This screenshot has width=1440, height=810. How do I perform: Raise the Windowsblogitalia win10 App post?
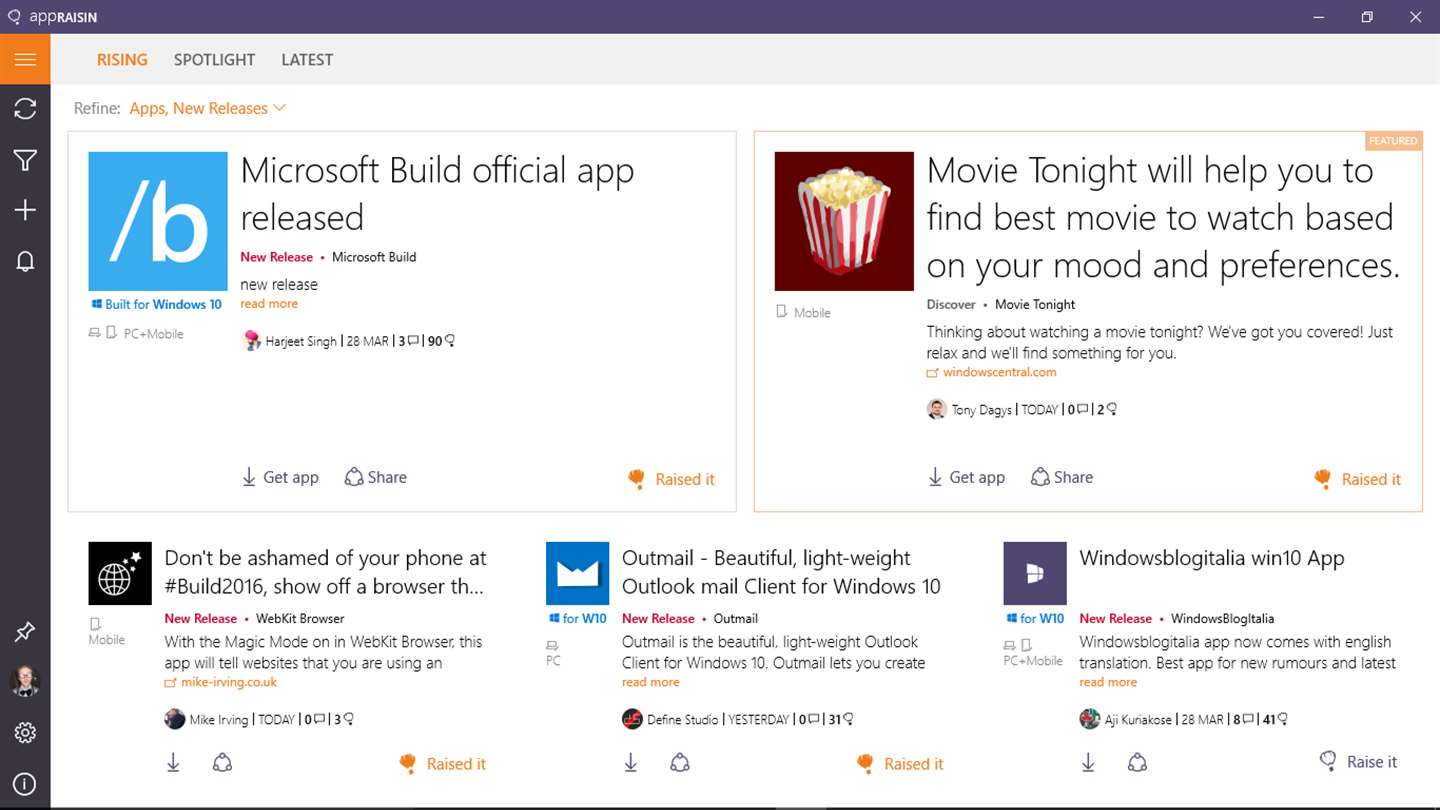[x=1358, y=762]
